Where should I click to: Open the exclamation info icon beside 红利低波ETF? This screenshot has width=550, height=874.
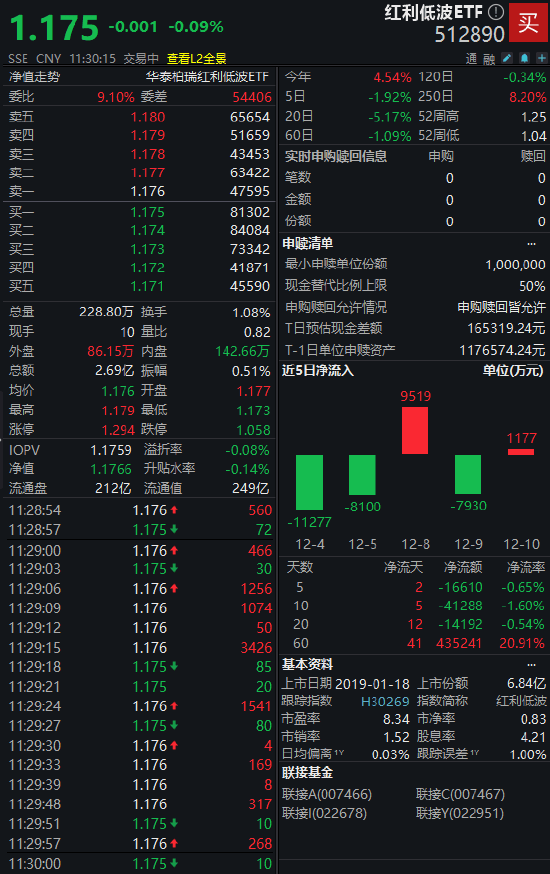pos(495,12)
